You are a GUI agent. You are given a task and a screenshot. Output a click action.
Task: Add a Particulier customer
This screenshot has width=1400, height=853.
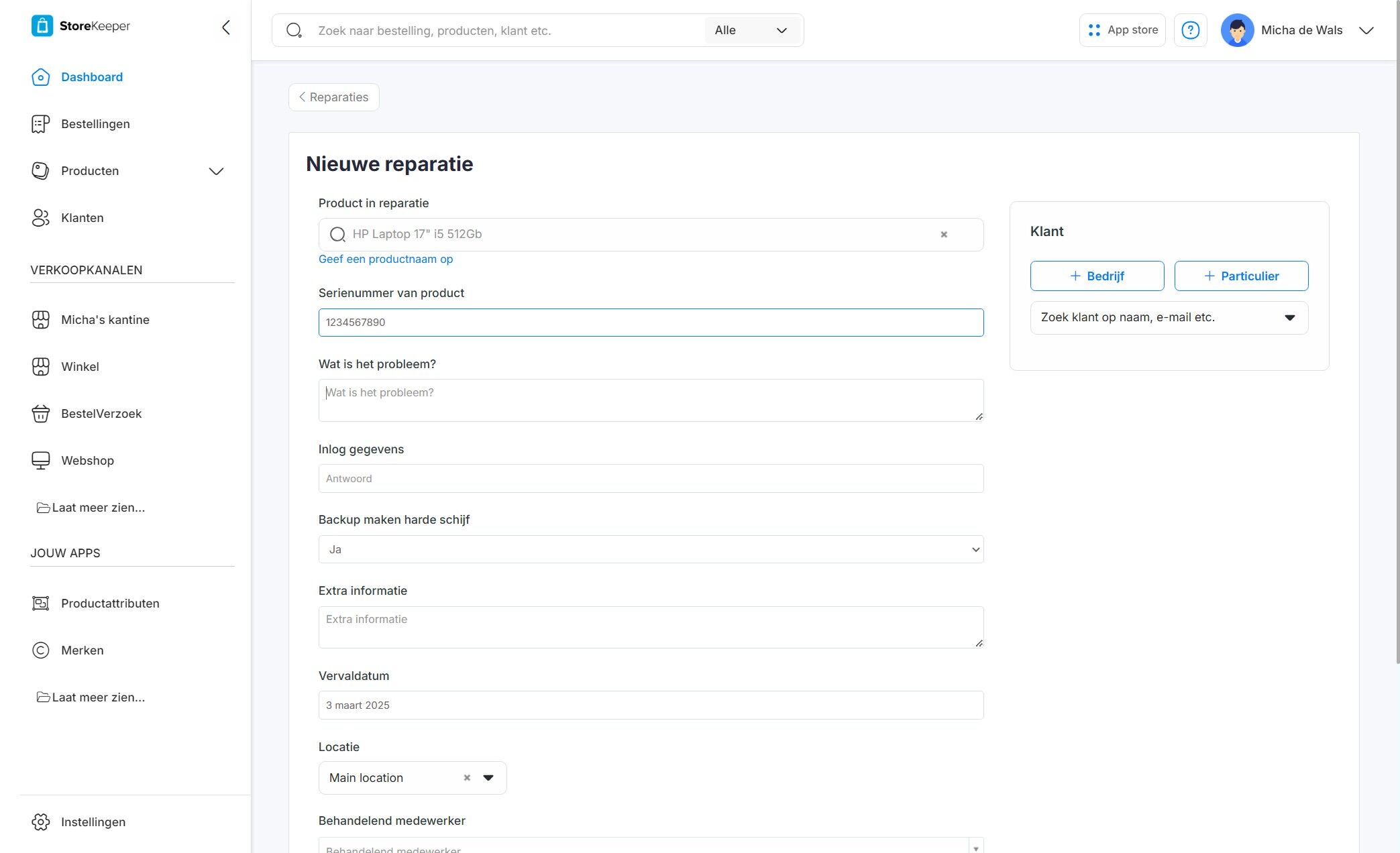coord(1241,276)
